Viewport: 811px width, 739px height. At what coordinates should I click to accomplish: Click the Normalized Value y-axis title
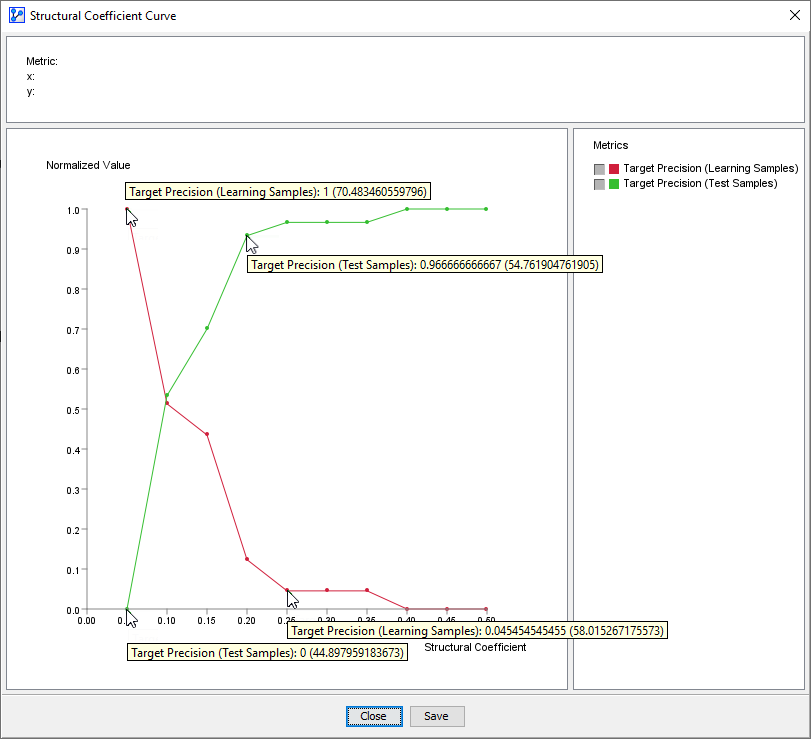coord(88,165)
